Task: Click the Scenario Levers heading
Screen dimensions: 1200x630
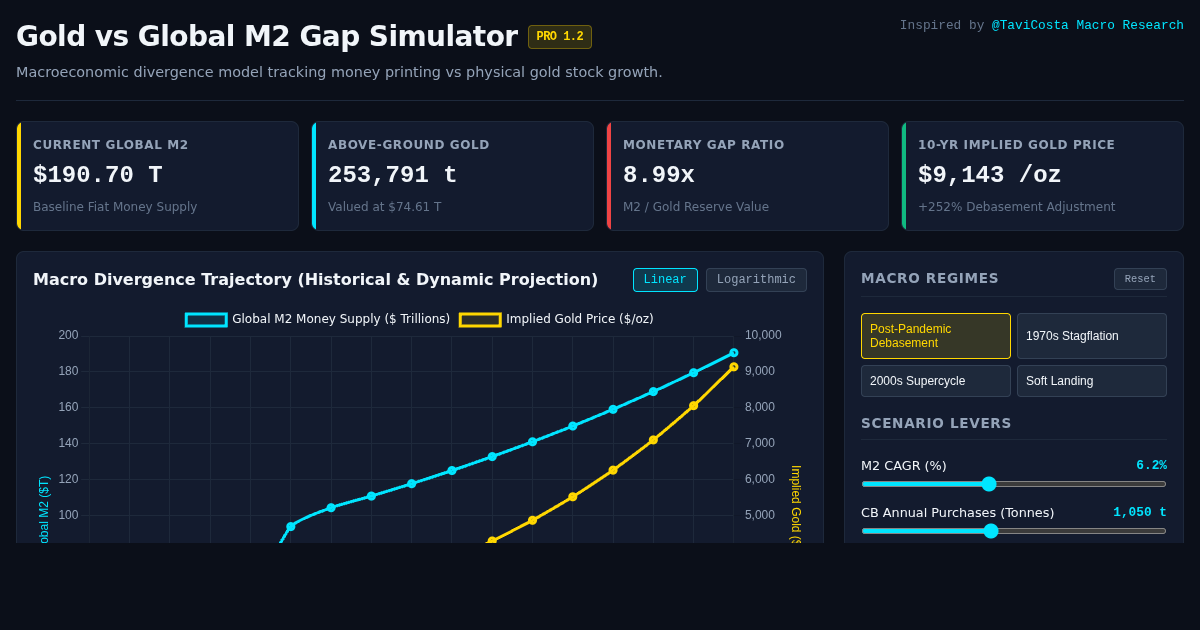Action: click(x=936, y=423)
